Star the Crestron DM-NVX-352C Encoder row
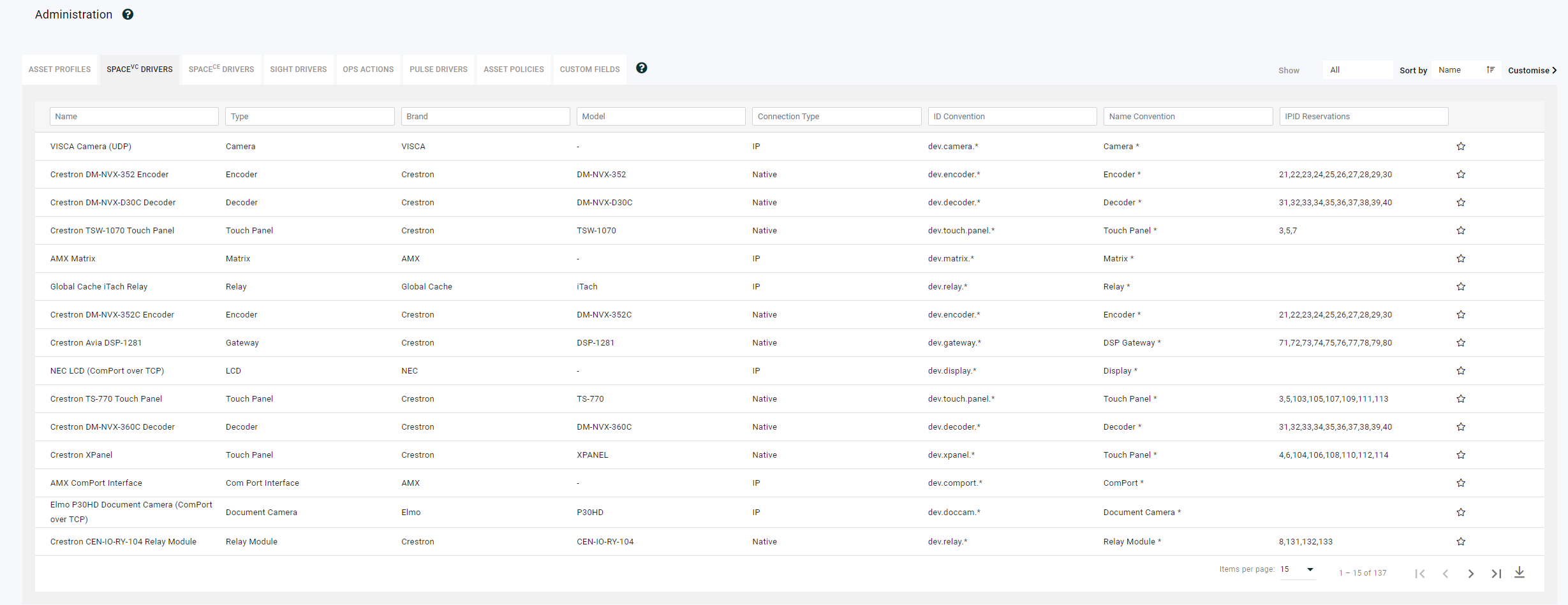1568x605 pixels. 1461,314
